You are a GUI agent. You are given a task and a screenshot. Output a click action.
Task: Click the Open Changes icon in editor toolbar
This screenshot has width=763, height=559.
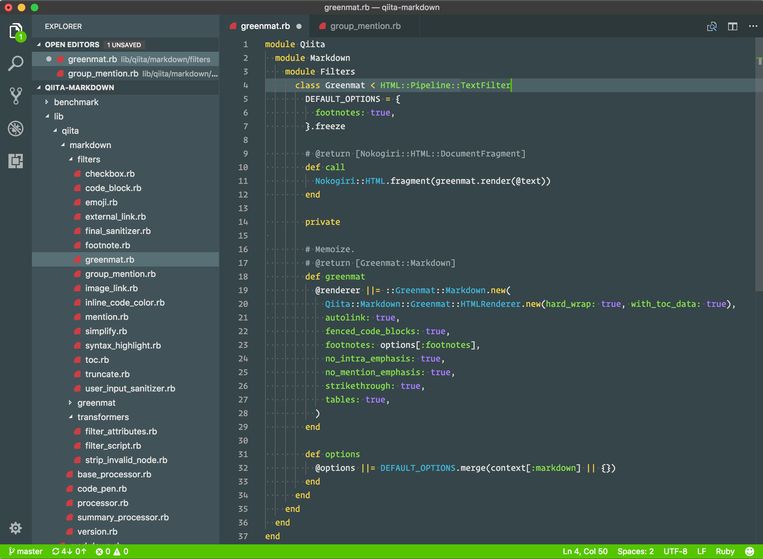pos(711,26)
